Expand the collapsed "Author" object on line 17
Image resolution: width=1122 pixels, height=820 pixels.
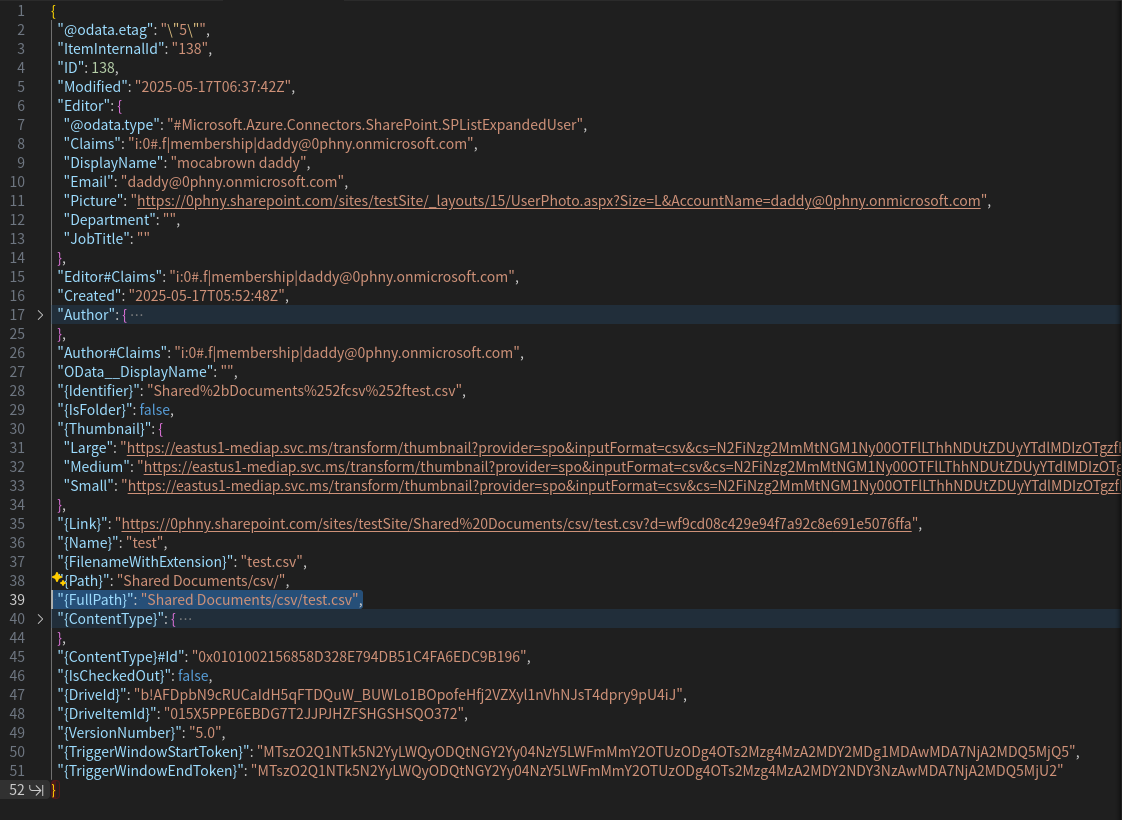click(40, 314)
